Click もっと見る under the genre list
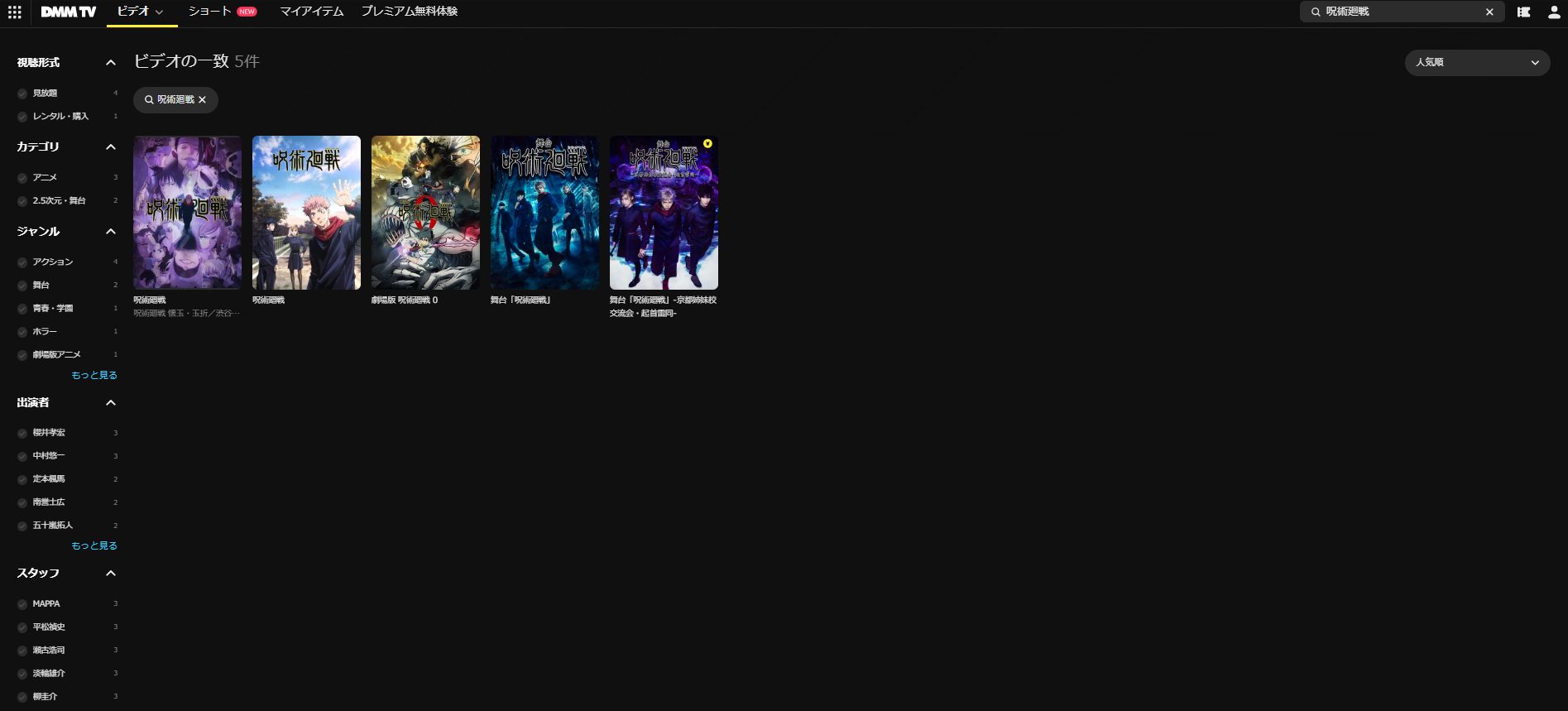Screen dimensions: 1568x711 click(x=94, y=375)
